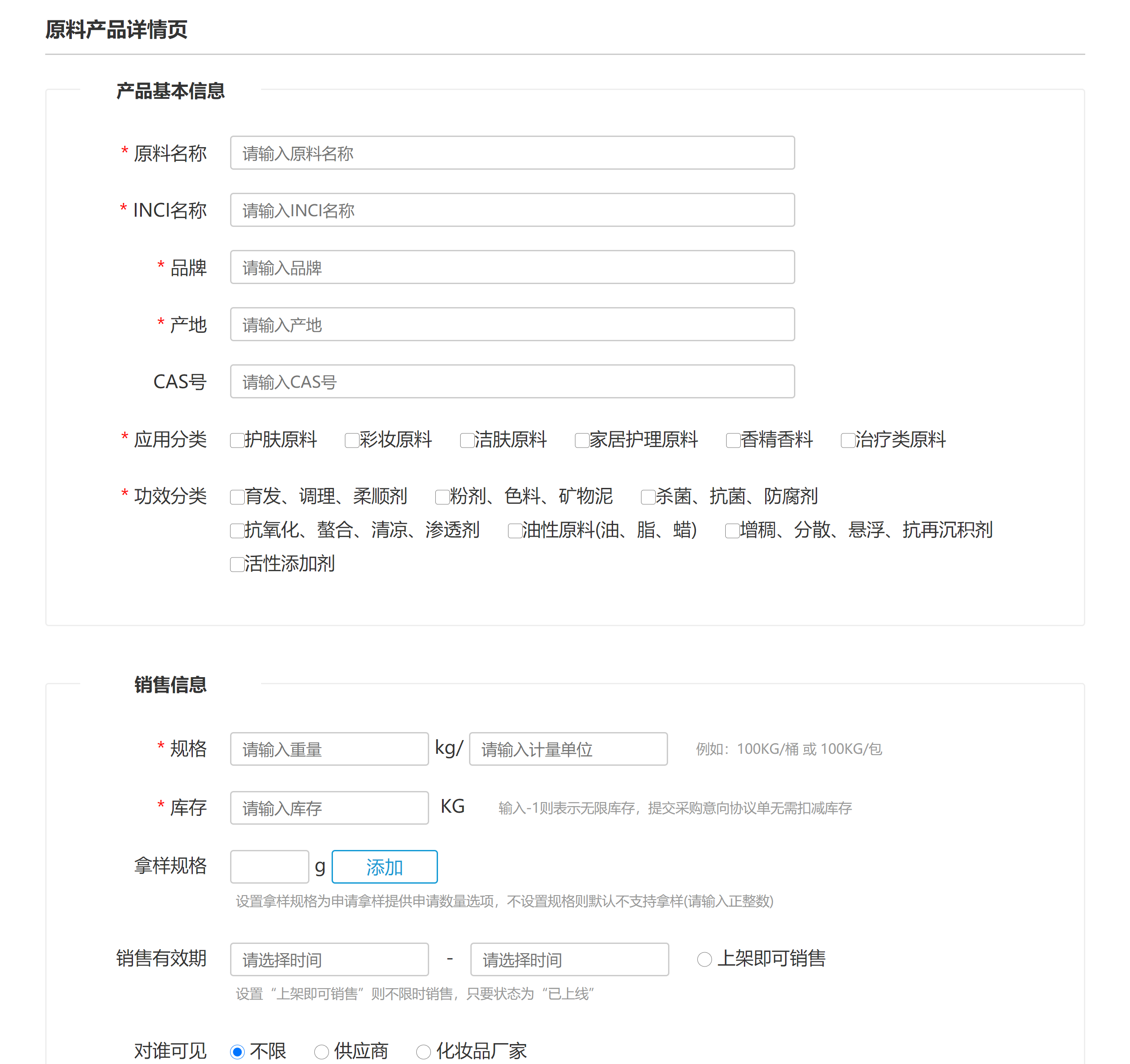Check the 护肤原料 checkbox
The image size is (1130, 1064).
[237, 440]
